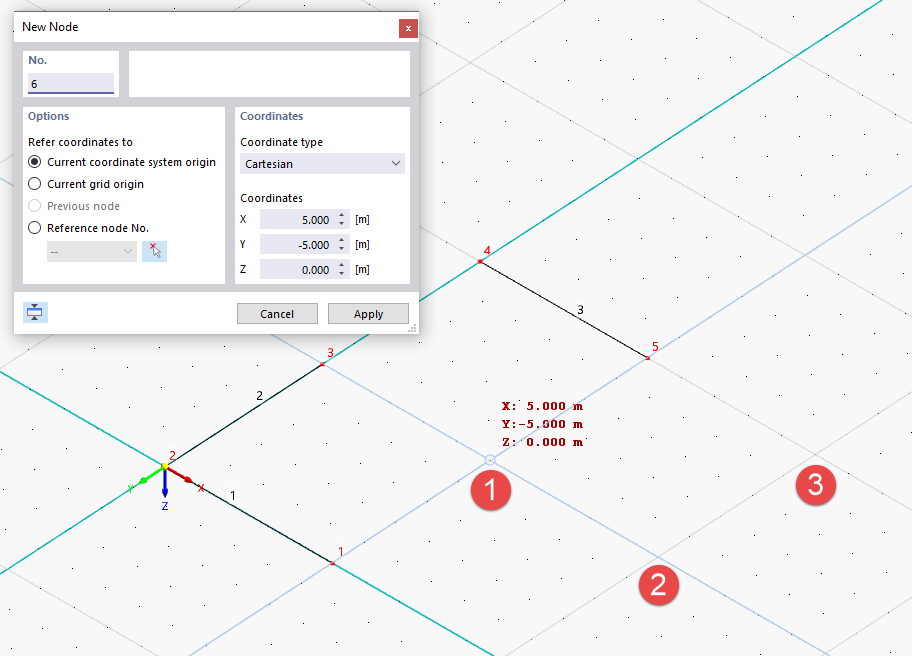Image resolution: width=912 pixels, height=656 pixels.
Task: Click member line 1 in the model
Action: pos(248,514)
